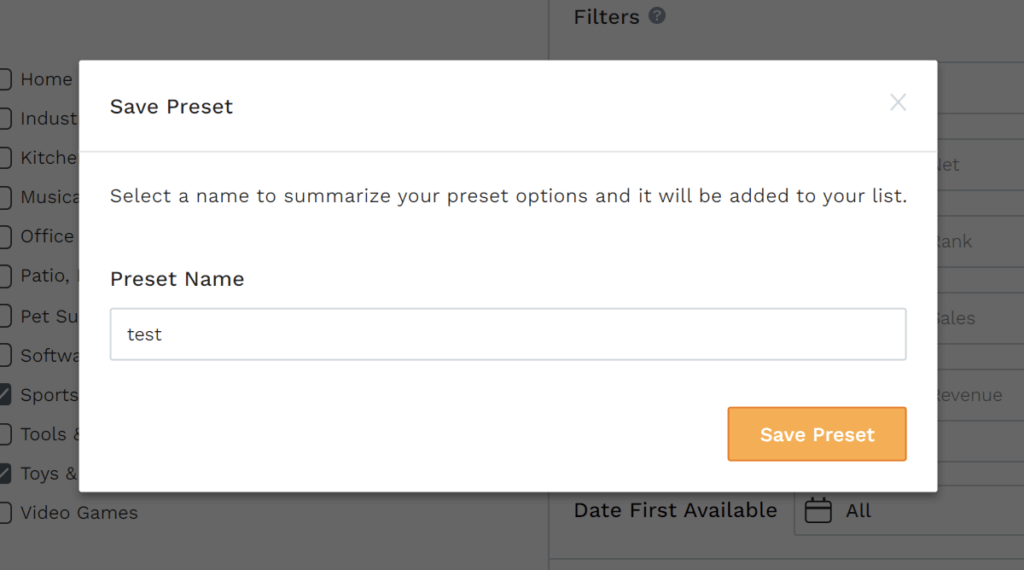This screenshot has width=1024, height=570.
Task: Click the Video Games category label
Action: click(79, 513)
